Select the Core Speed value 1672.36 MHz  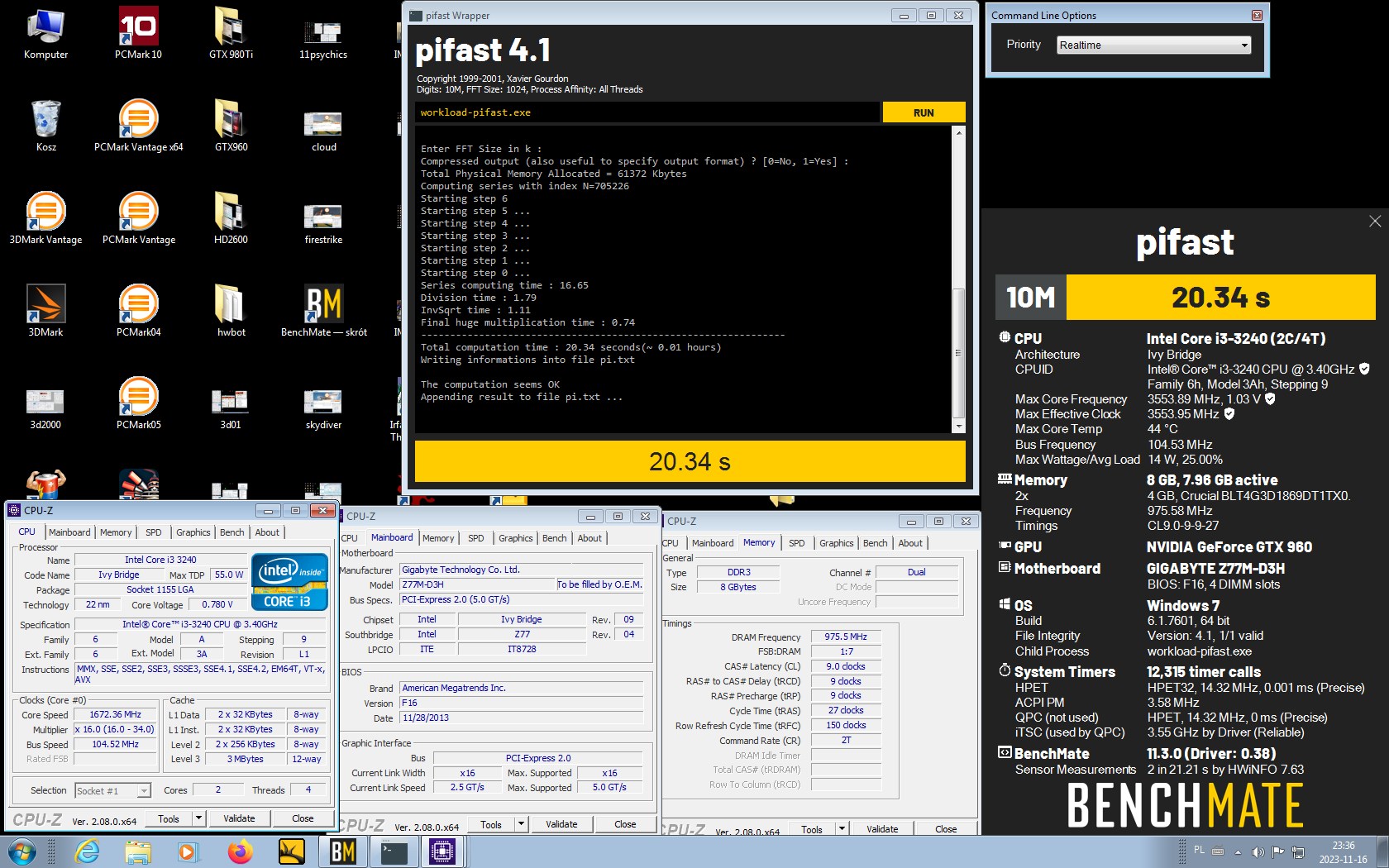coord(115,714)
